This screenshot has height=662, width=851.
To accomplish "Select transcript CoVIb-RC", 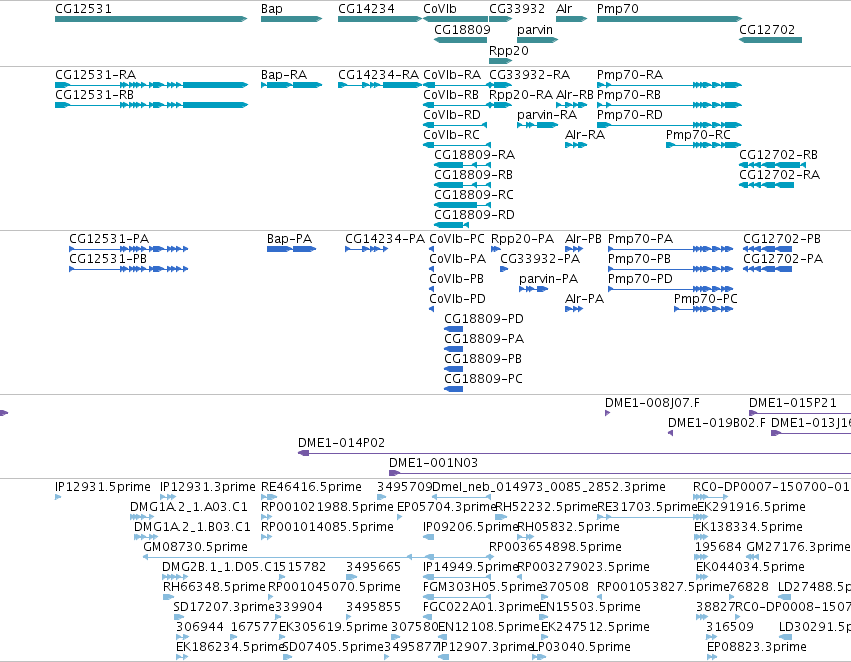I will [x=456, y=145].
